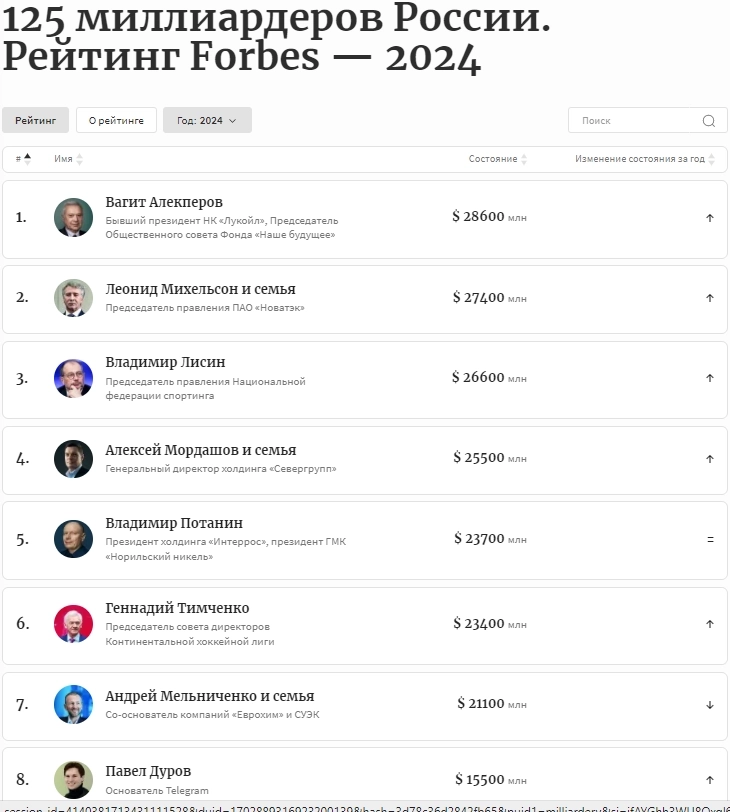
Task: Open the Год: 2024 dropdown
Action: pyautogui.click(x=207, y=120)
